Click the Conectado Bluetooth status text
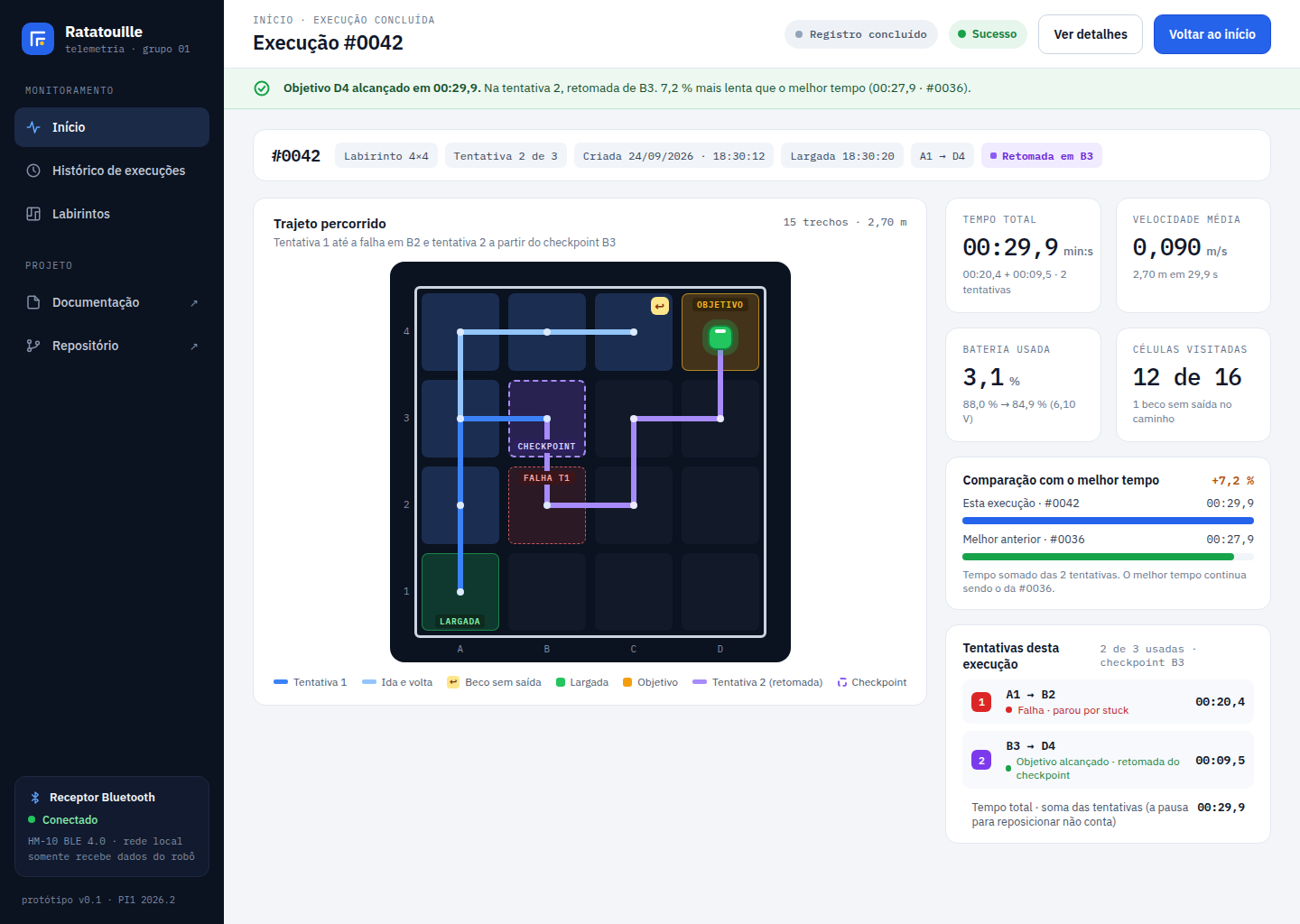Image resolution: width=1300 pixels, height=924 pixels. (70, 820)
